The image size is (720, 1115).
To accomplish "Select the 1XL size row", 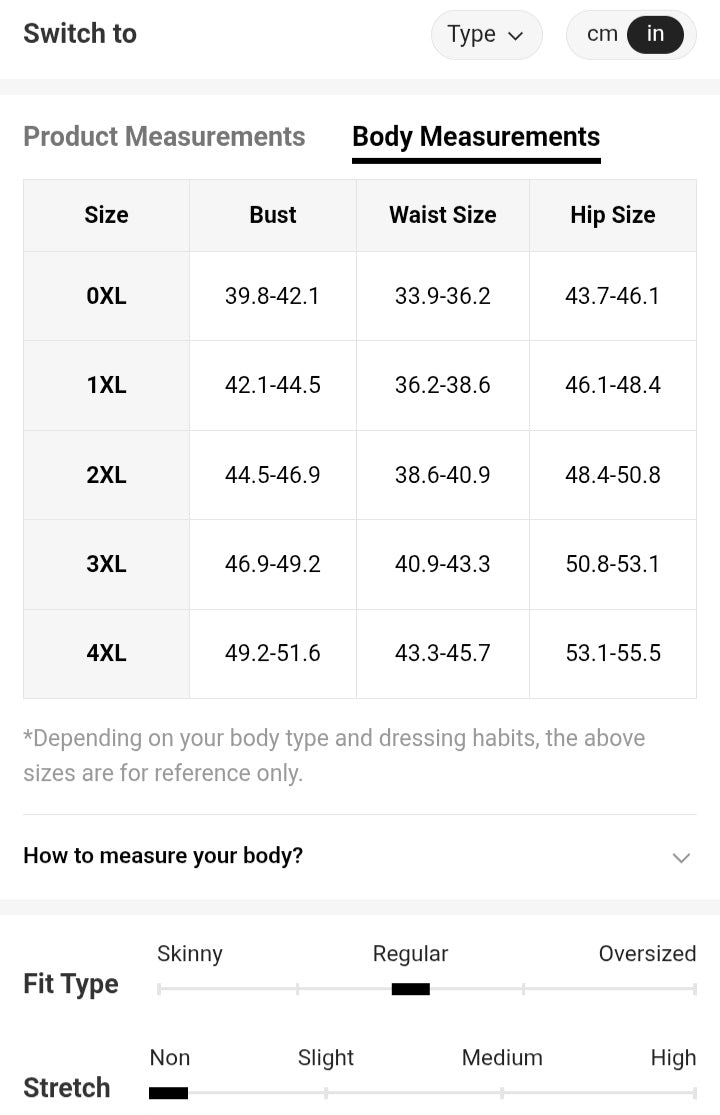I will click(106, 385).
